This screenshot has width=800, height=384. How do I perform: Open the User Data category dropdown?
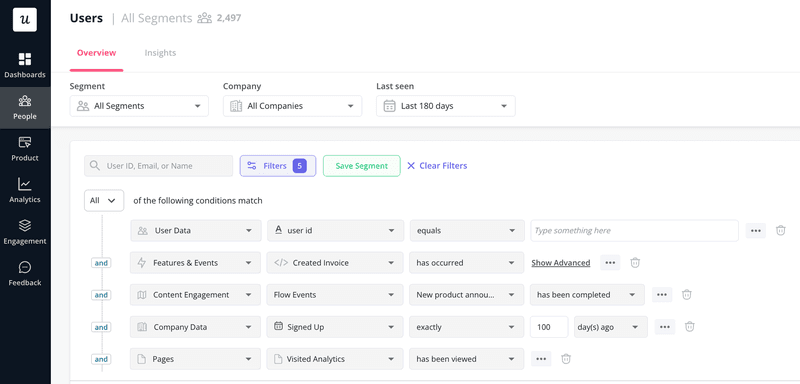pos(195,231)
